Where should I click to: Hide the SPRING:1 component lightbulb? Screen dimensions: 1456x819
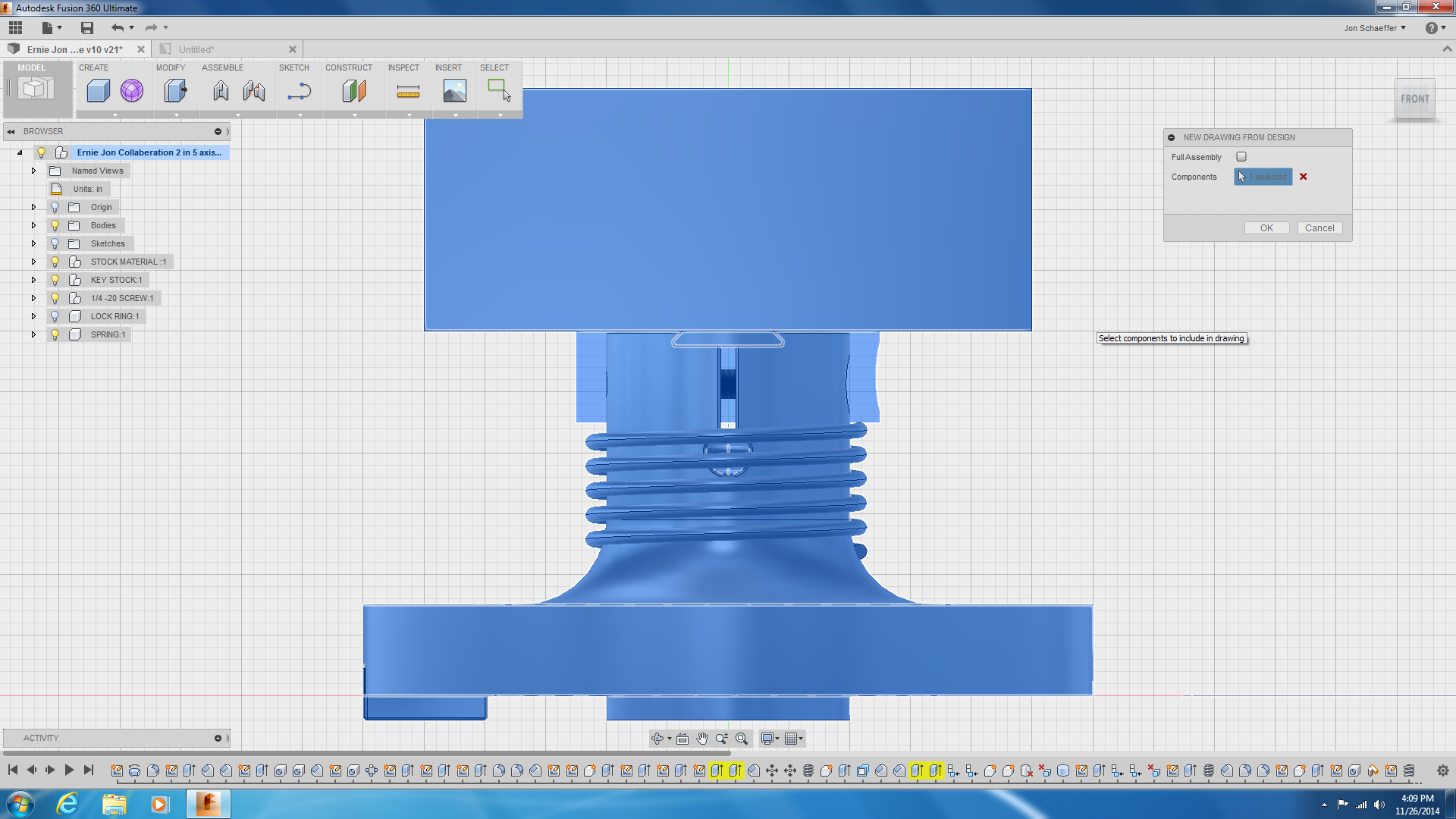55,334
